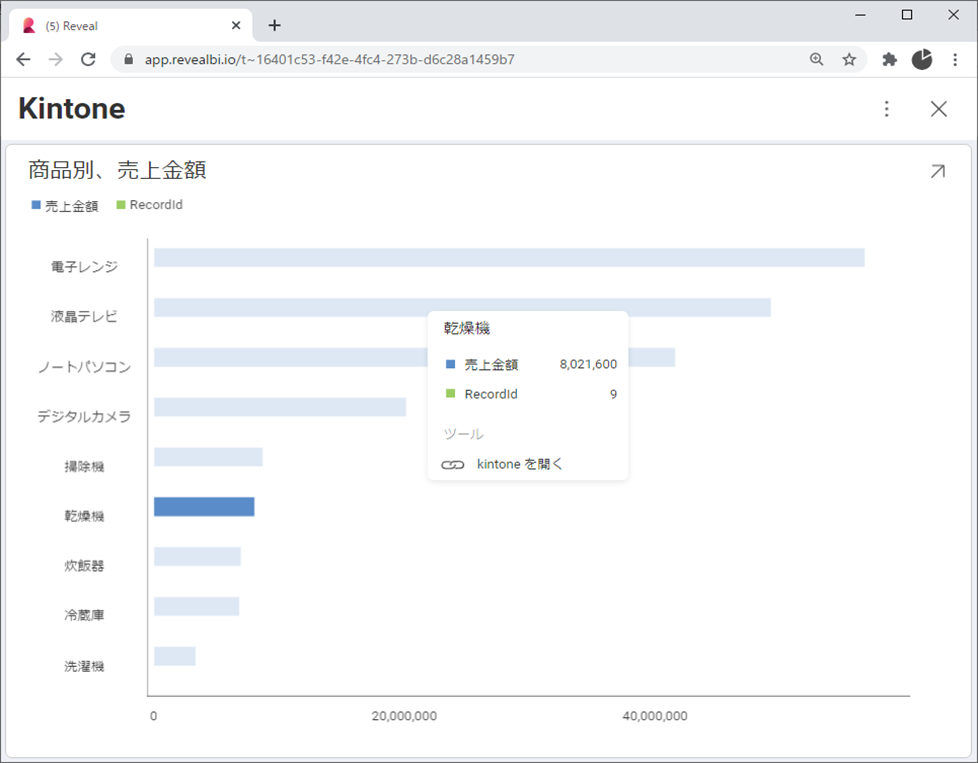Click the 冷蔵庫 bar
This screenshot has height=763, width=978.
(x=196, y=606)
